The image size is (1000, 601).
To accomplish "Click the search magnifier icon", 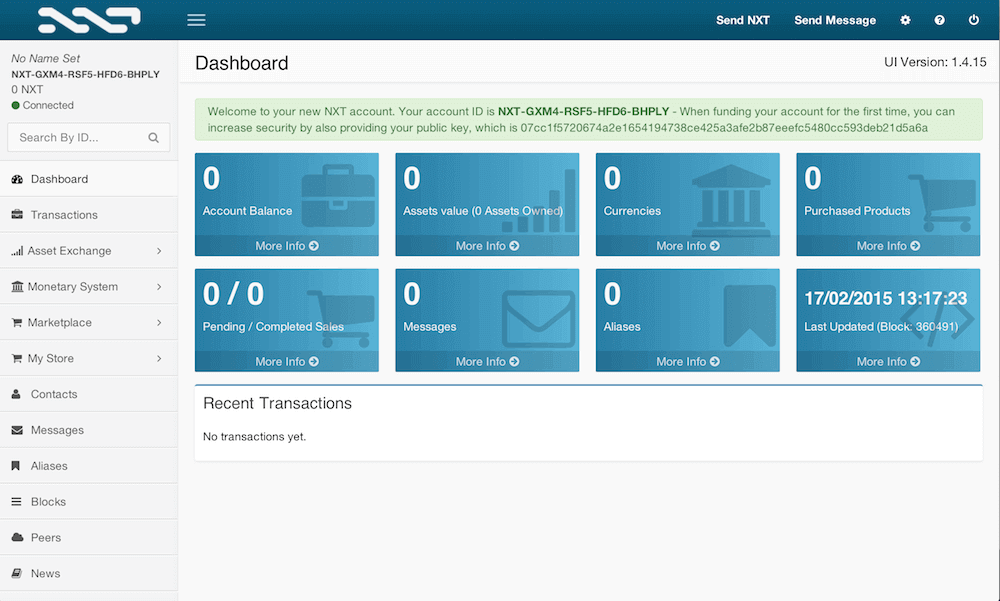I will [153, 138].
